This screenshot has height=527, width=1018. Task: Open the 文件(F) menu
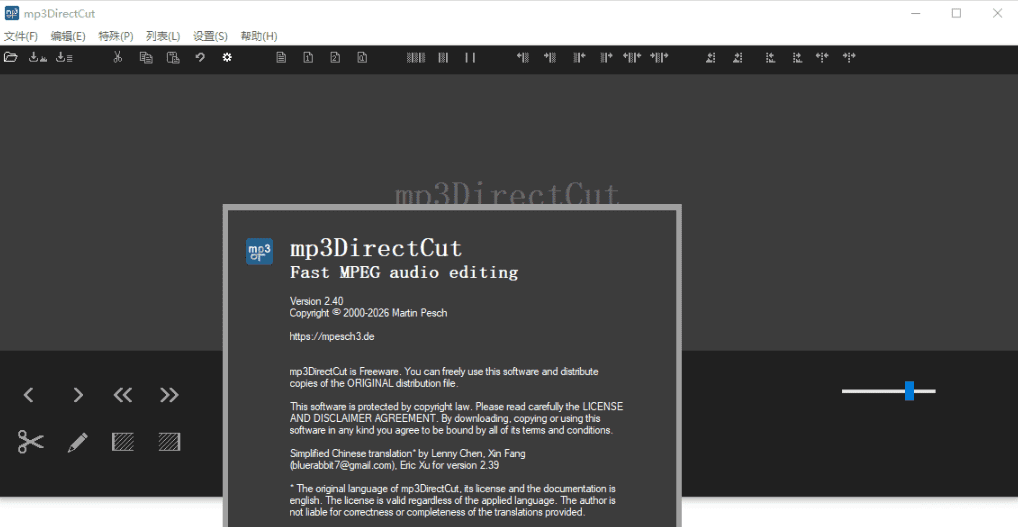click(21, 36)
